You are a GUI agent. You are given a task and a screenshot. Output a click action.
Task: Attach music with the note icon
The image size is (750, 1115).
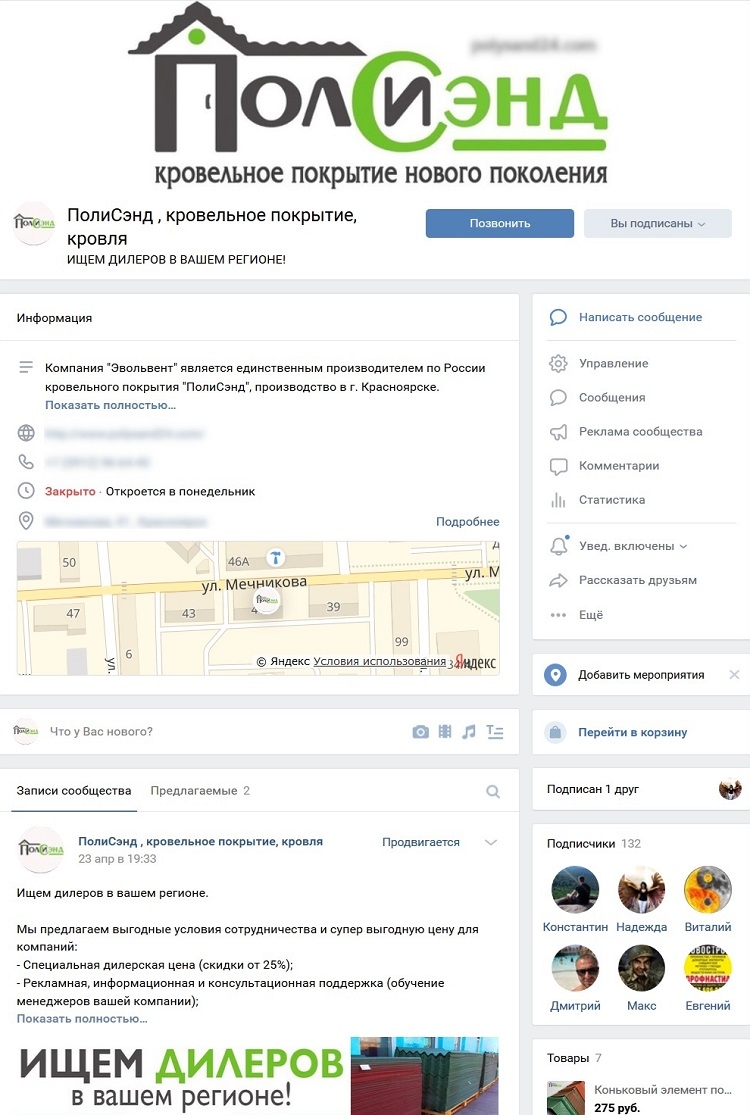(468, 731)
